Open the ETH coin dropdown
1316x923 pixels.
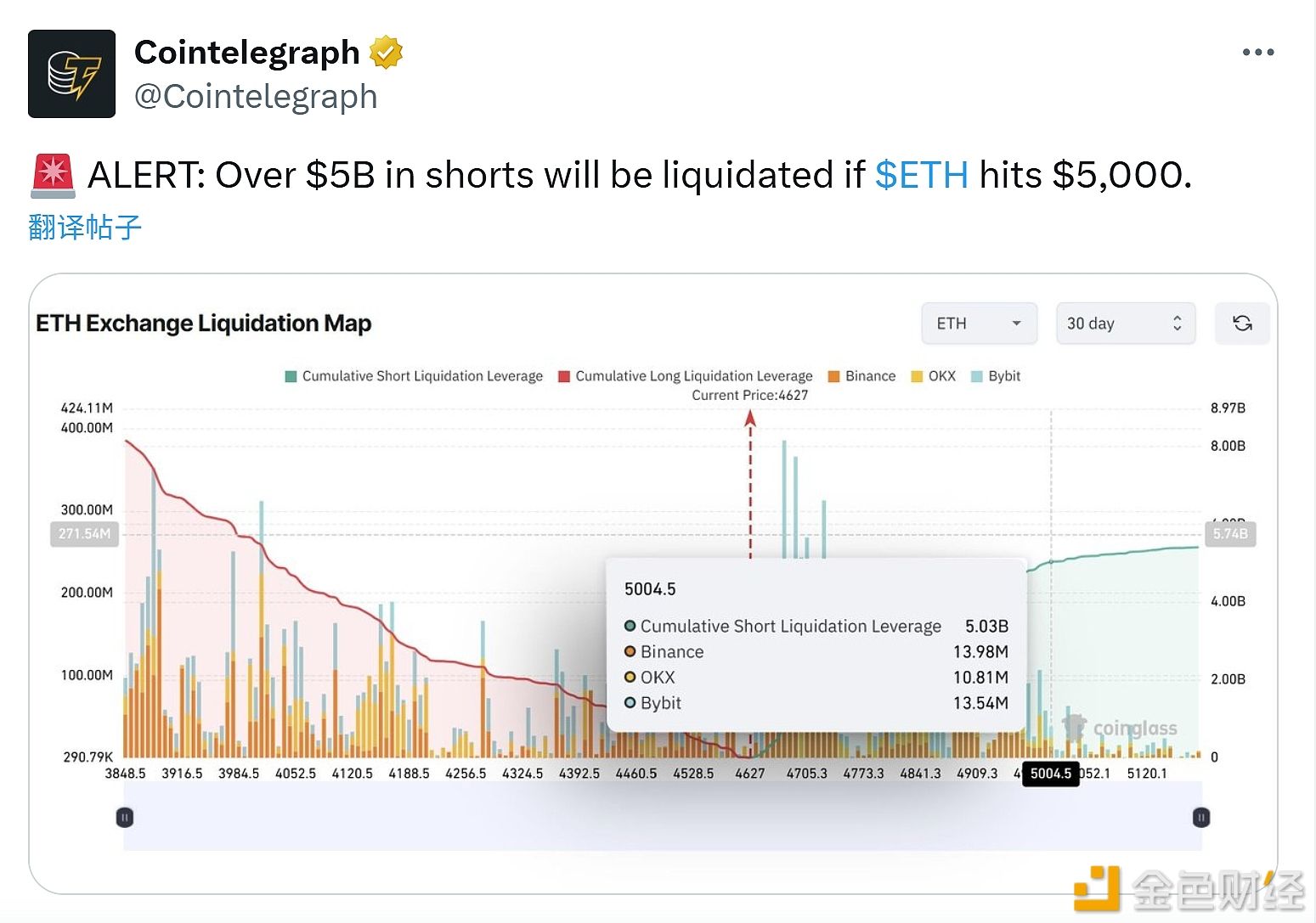[x=980, y=324]
